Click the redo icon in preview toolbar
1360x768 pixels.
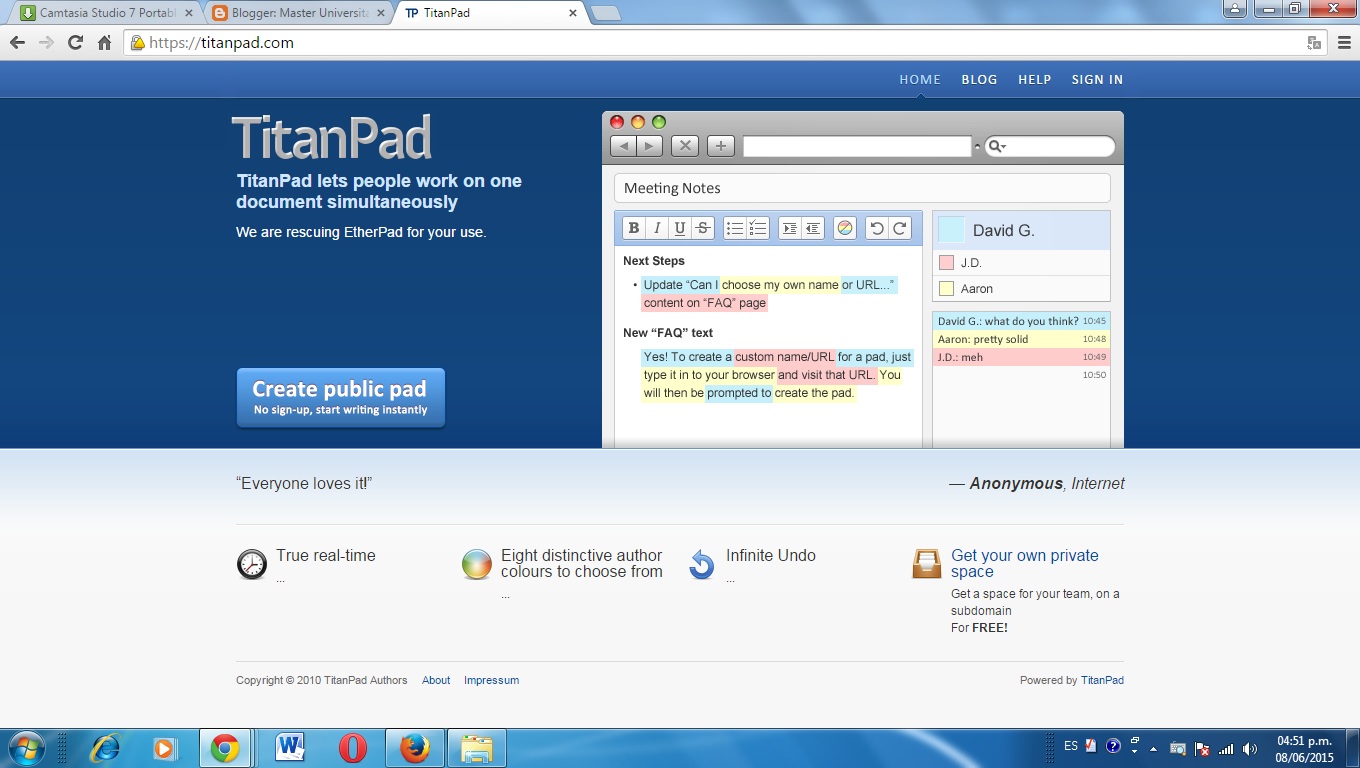coord(900,228)
